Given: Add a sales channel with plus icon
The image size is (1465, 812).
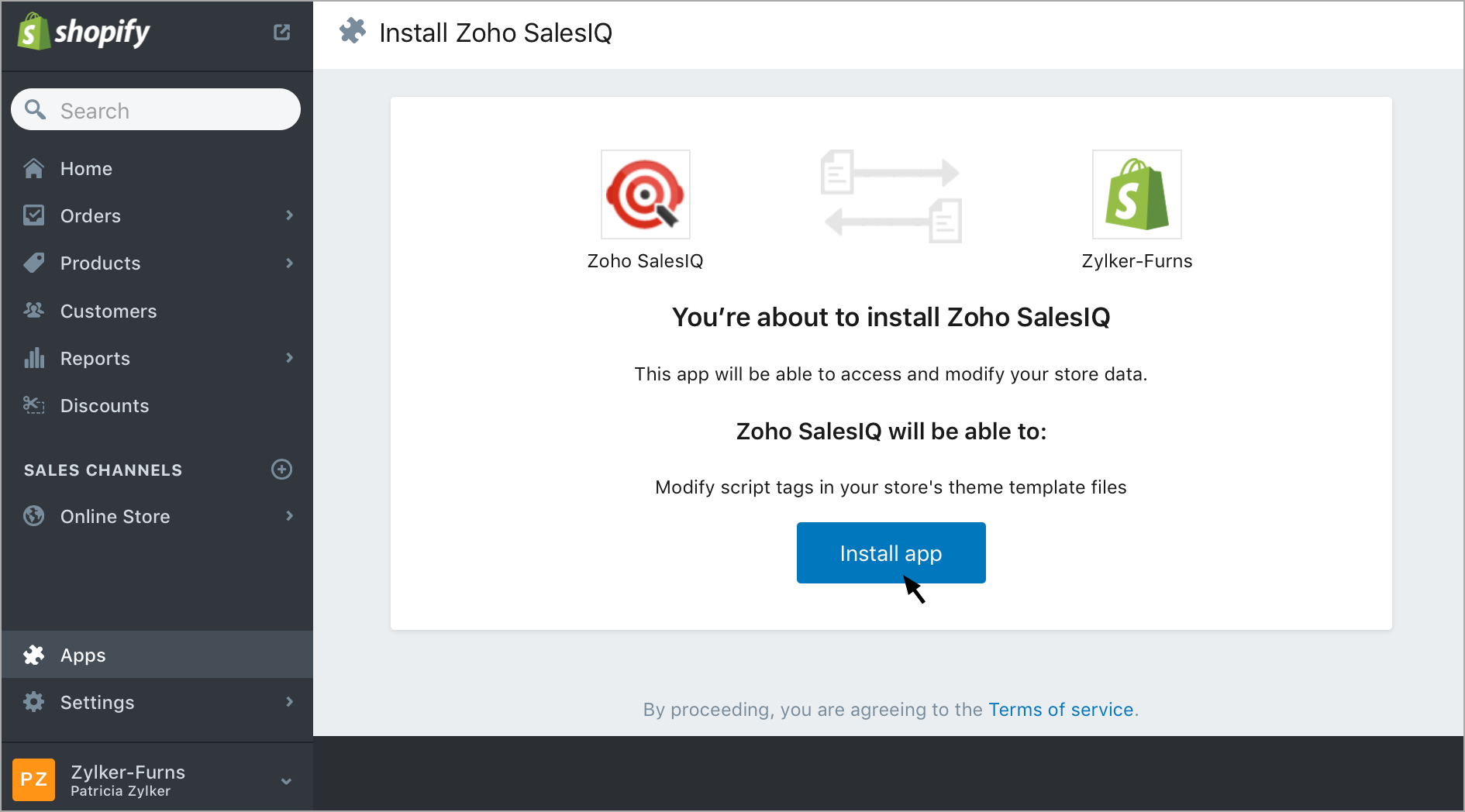Looking at the screenshot, I should pyautogui.click(x=281, y=470).
